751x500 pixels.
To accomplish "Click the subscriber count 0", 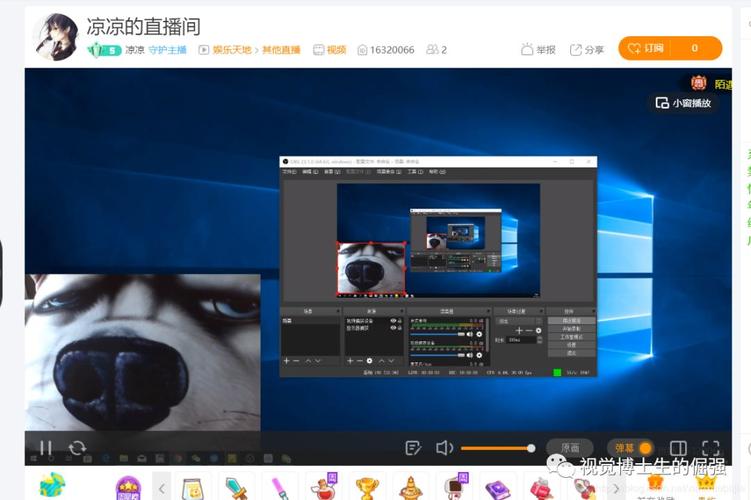I will click(x=694, y=48).
